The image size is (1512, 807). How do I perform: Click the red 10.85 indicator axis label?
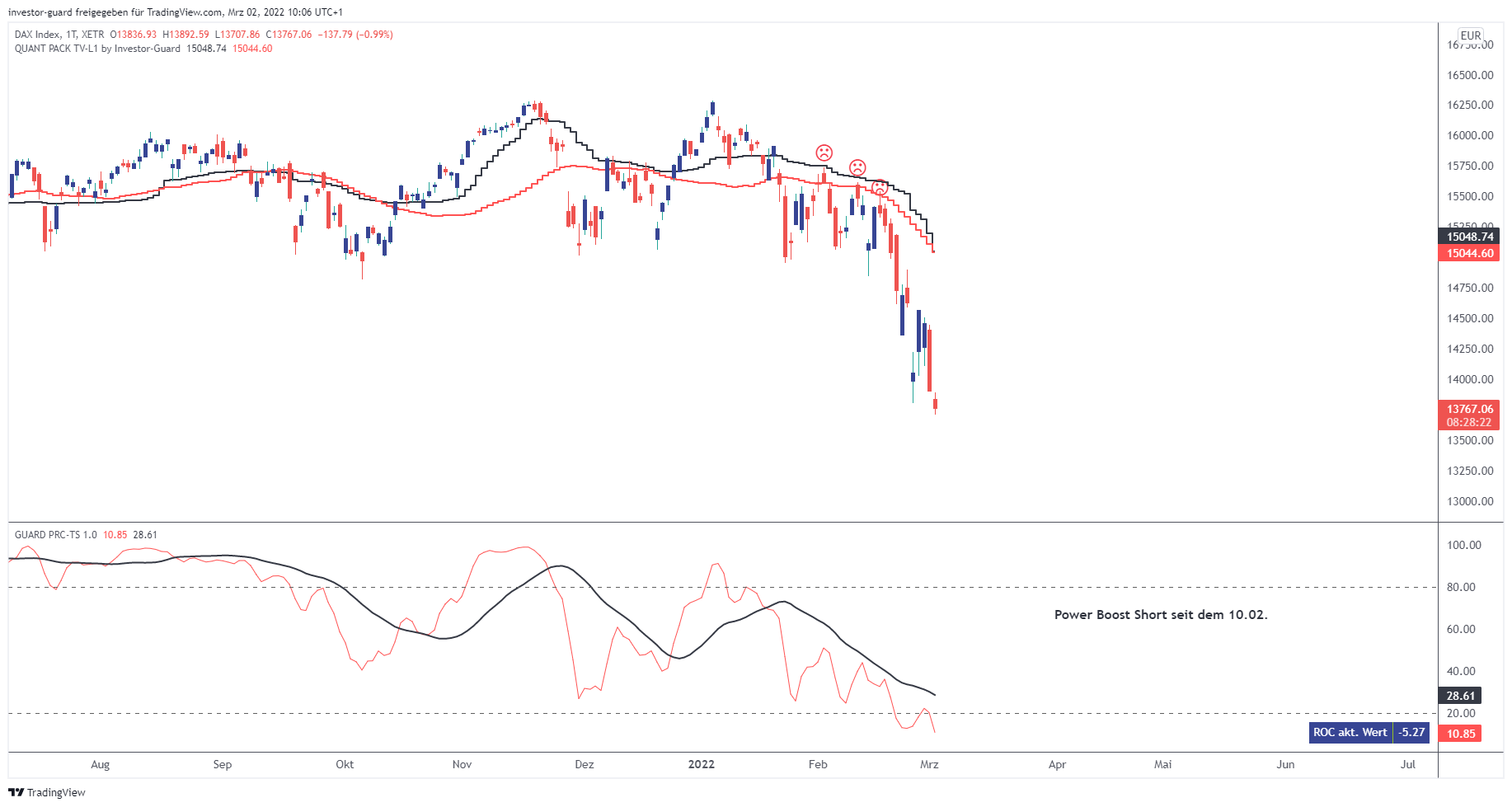(1460, 734)
